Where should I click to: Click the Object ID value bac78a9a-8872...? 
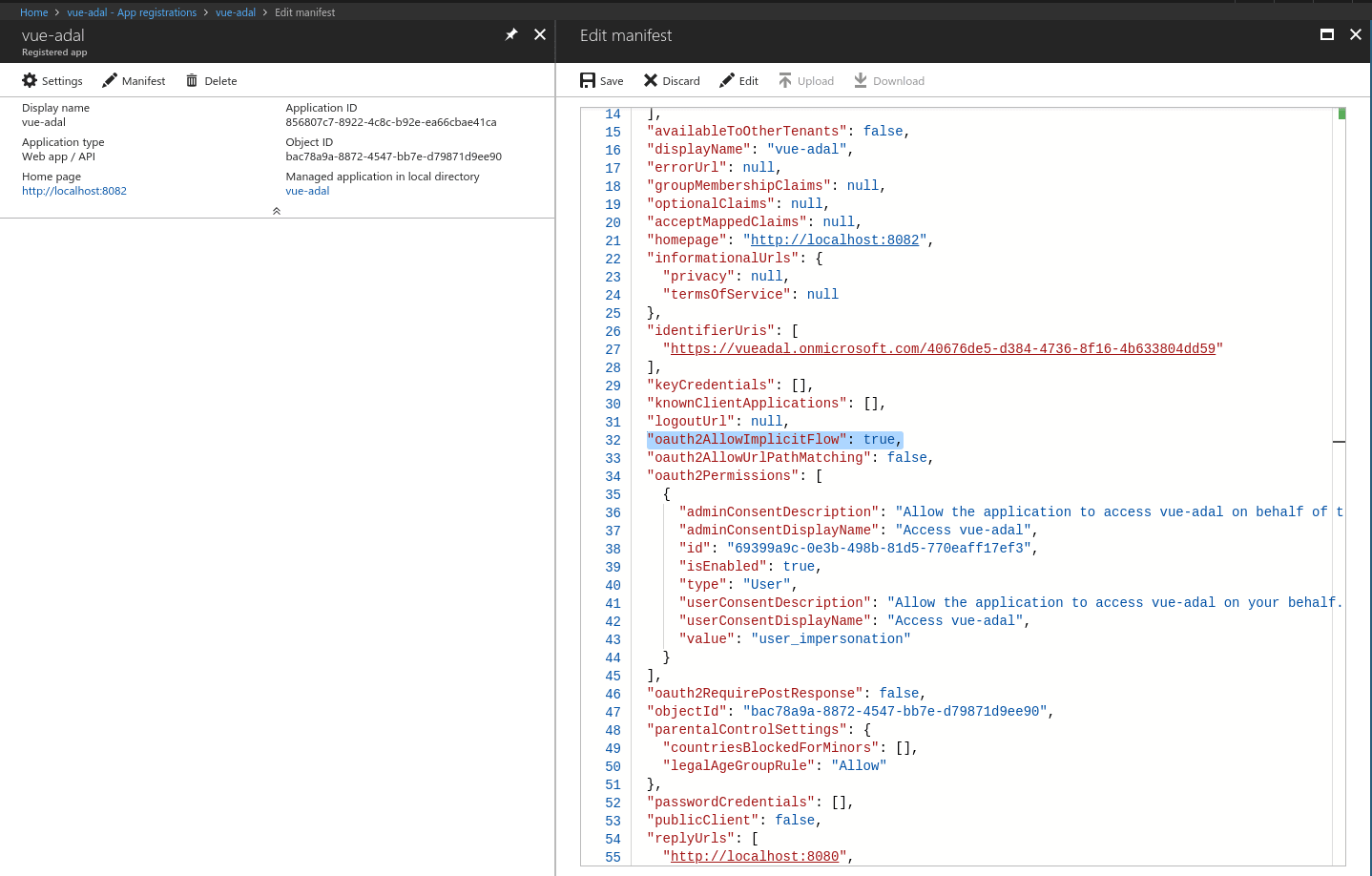pos(393,156)
